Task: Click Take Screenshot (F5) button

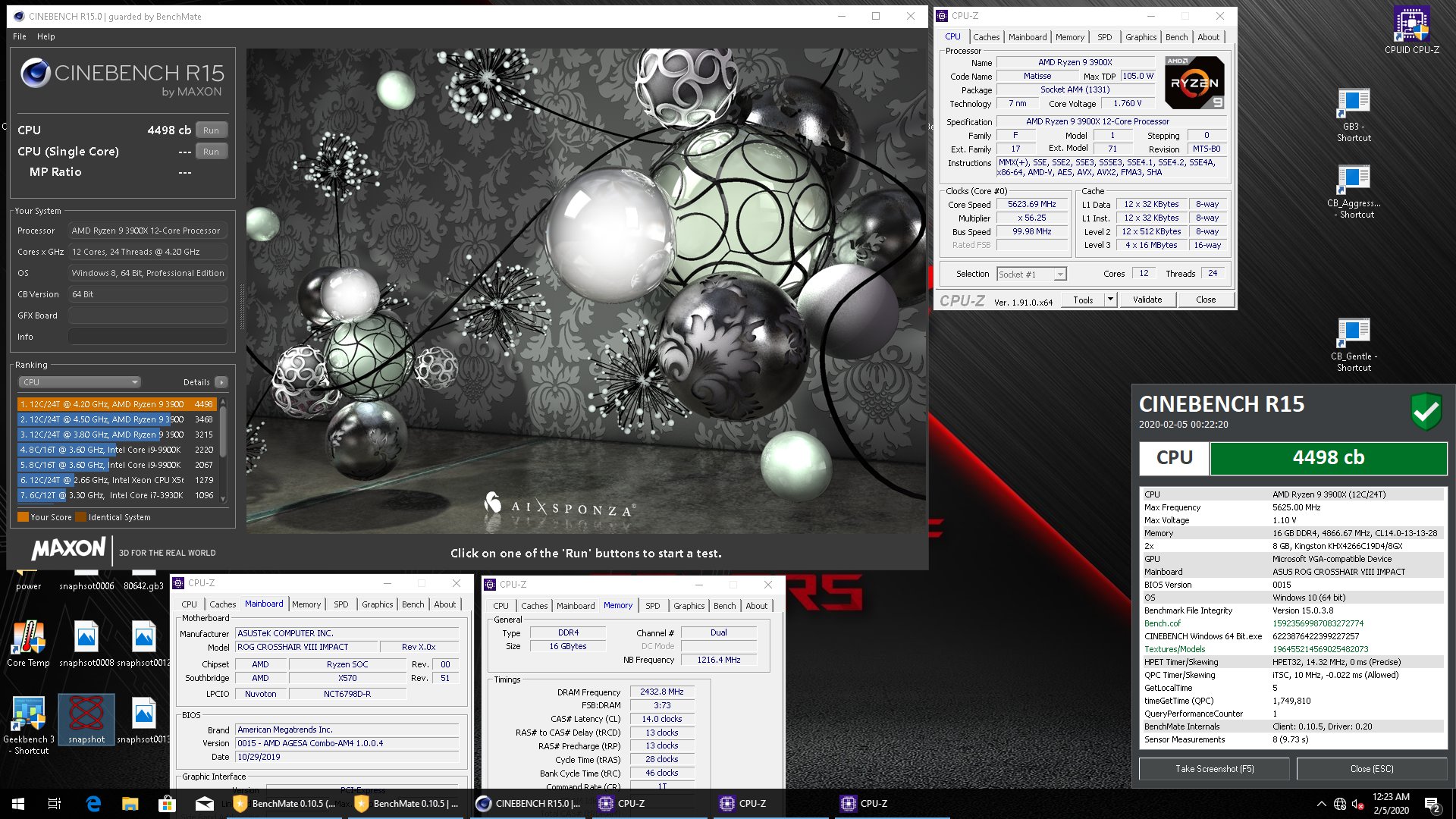Action: click(1214, 769)
